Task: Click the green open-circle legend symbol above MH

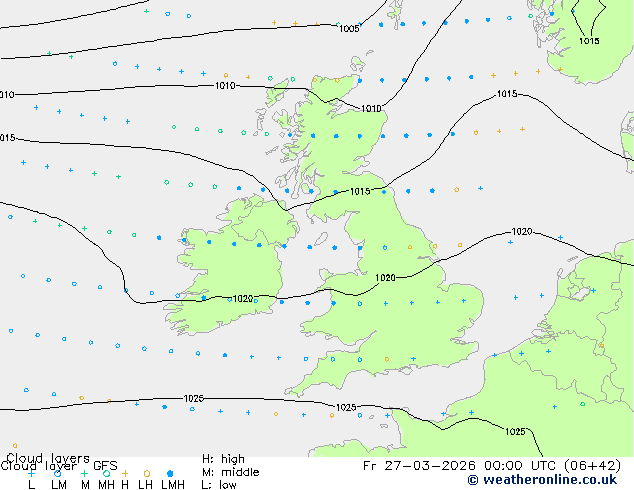Action: coord(106,473)
